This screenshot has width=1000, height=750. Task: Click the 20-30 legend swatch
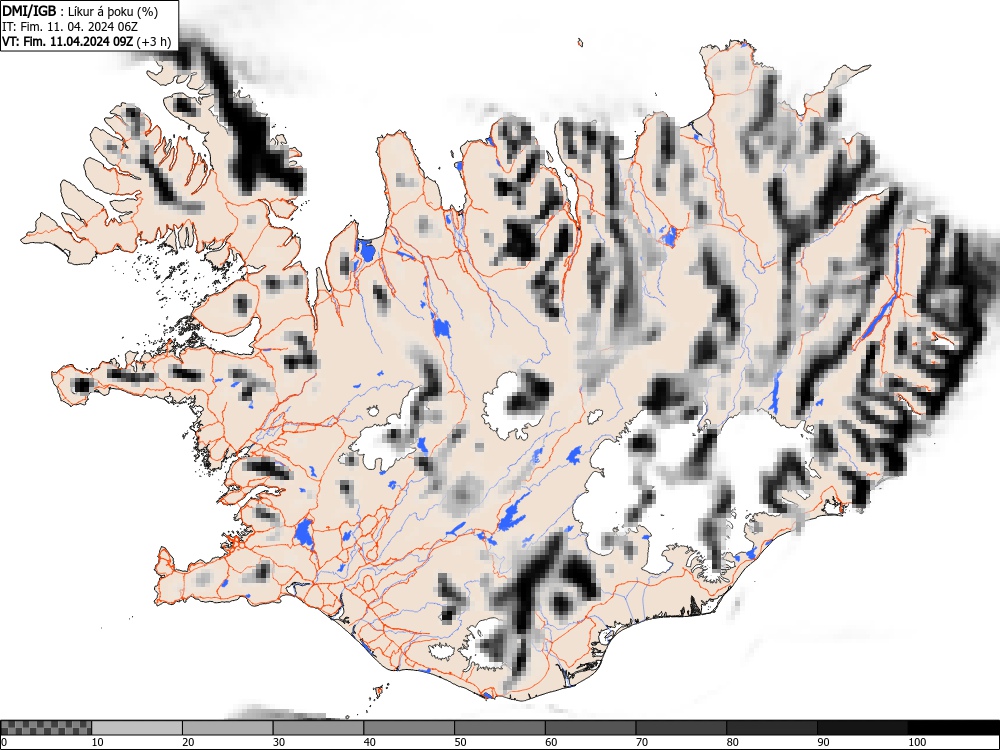click(x=228, y=728)
